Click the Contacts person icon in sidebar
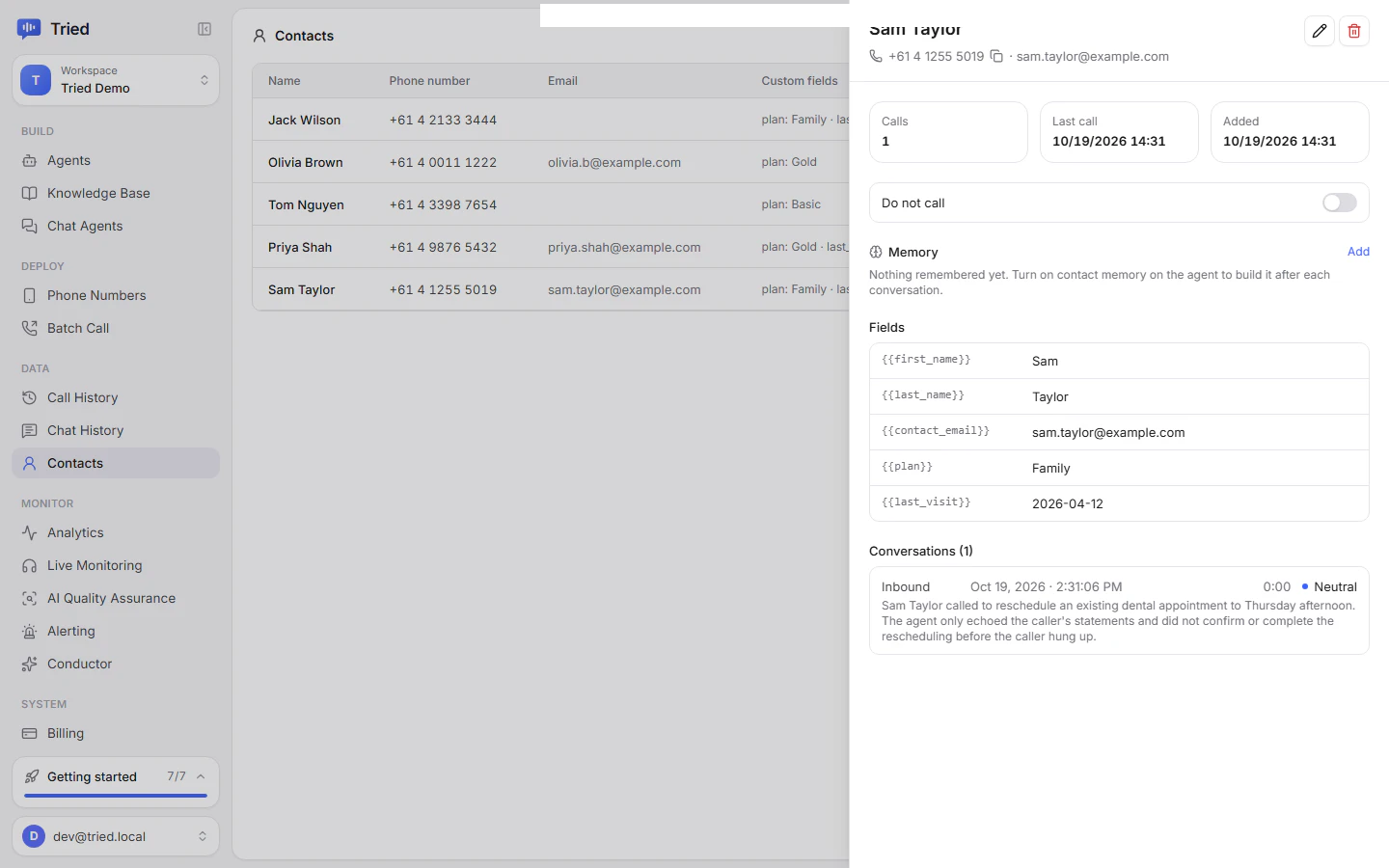 [x=30, y=463]
